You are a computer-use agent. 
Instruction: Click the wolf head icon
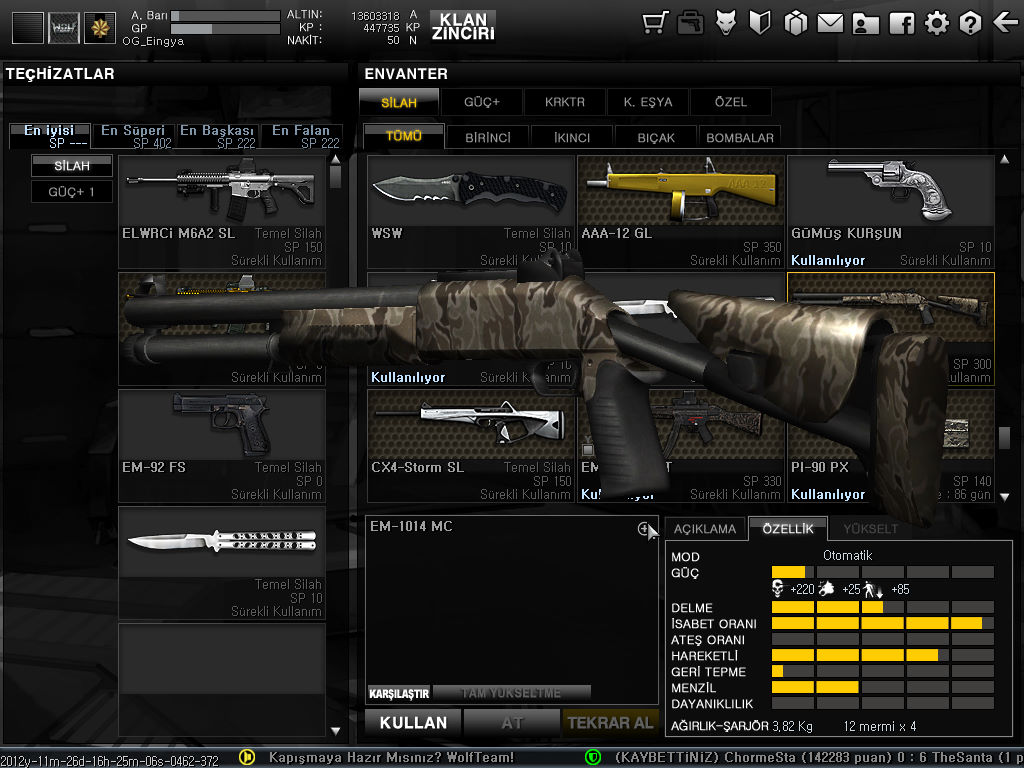click(726, 23)
